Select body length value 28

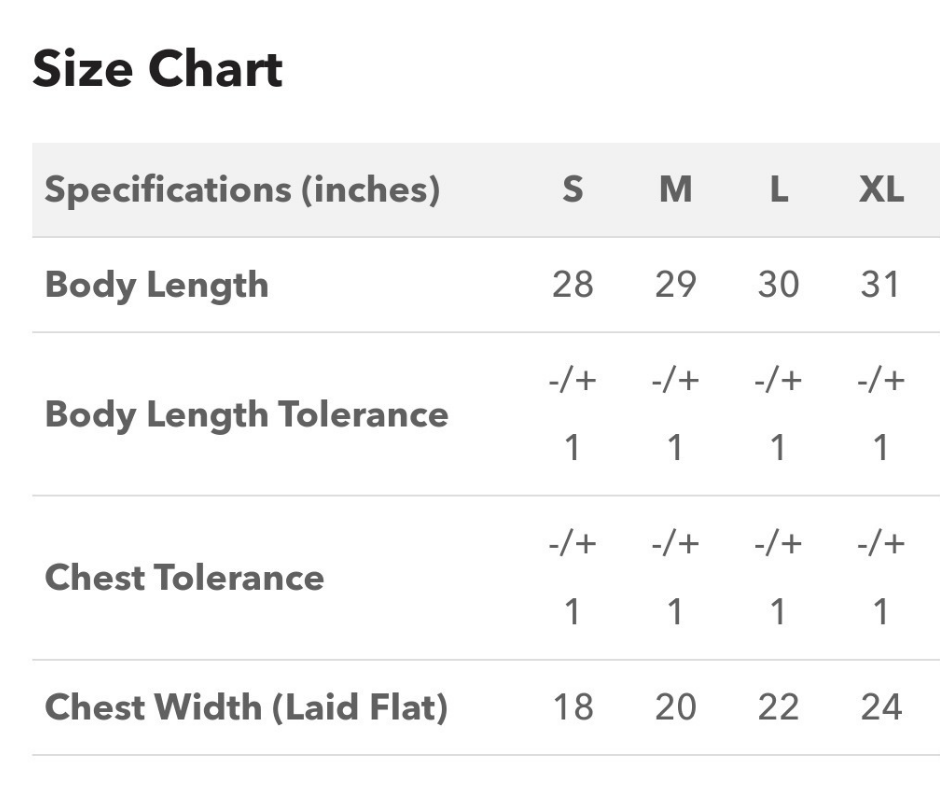click(572, 285)
